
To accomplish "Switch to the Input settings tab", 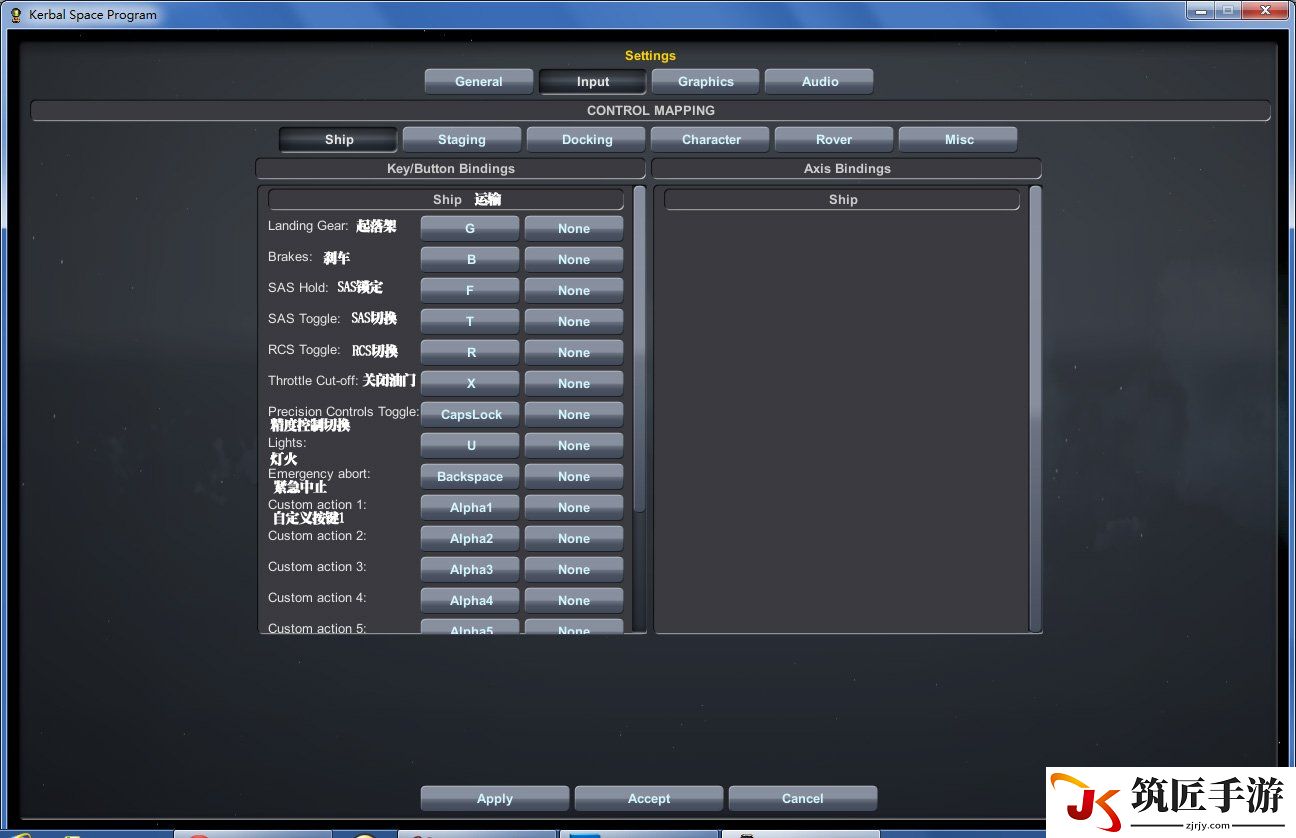I will tap(592, 82).
